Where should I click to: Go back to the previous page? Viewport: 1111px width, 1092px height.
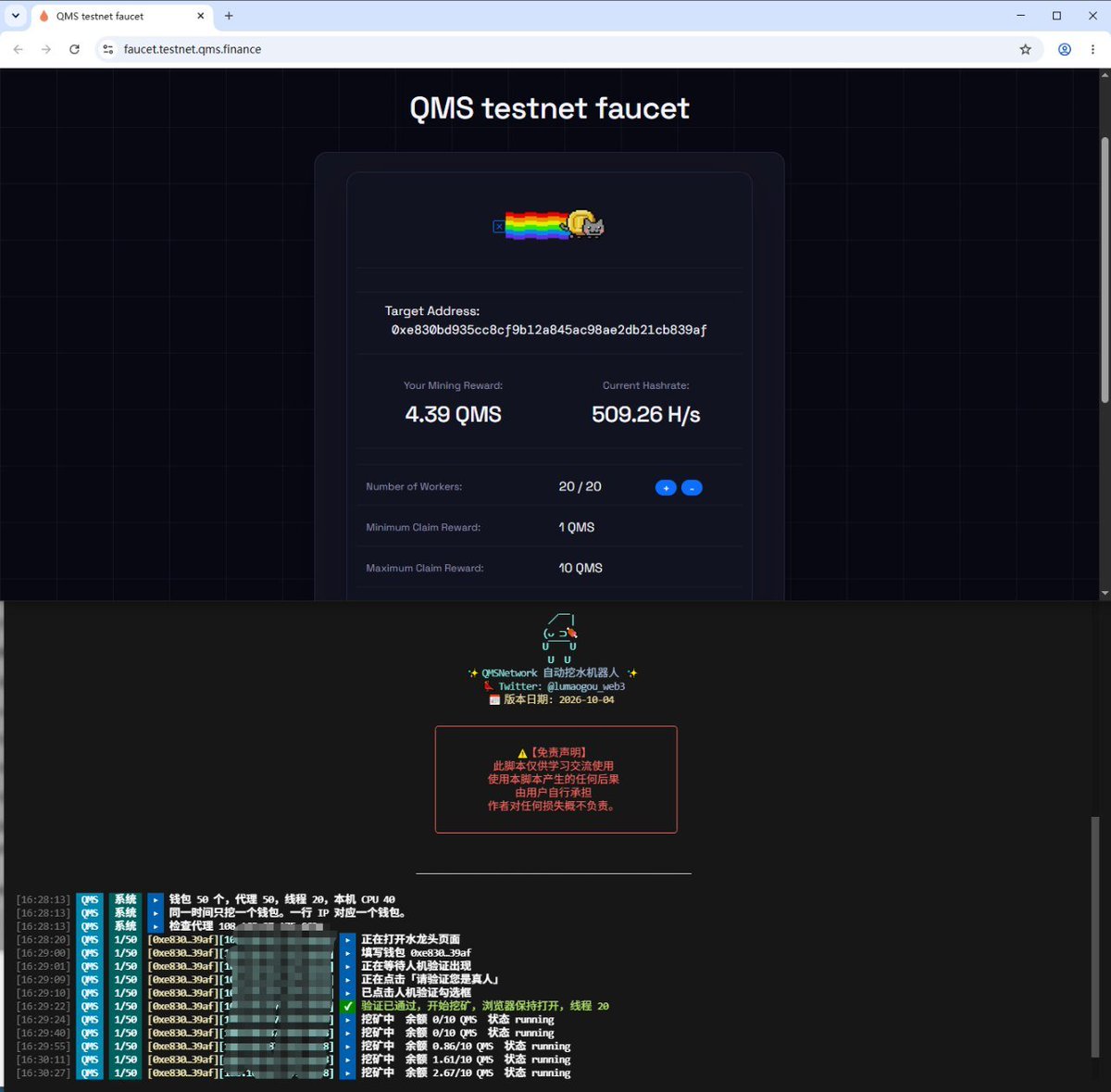point(19,49)
